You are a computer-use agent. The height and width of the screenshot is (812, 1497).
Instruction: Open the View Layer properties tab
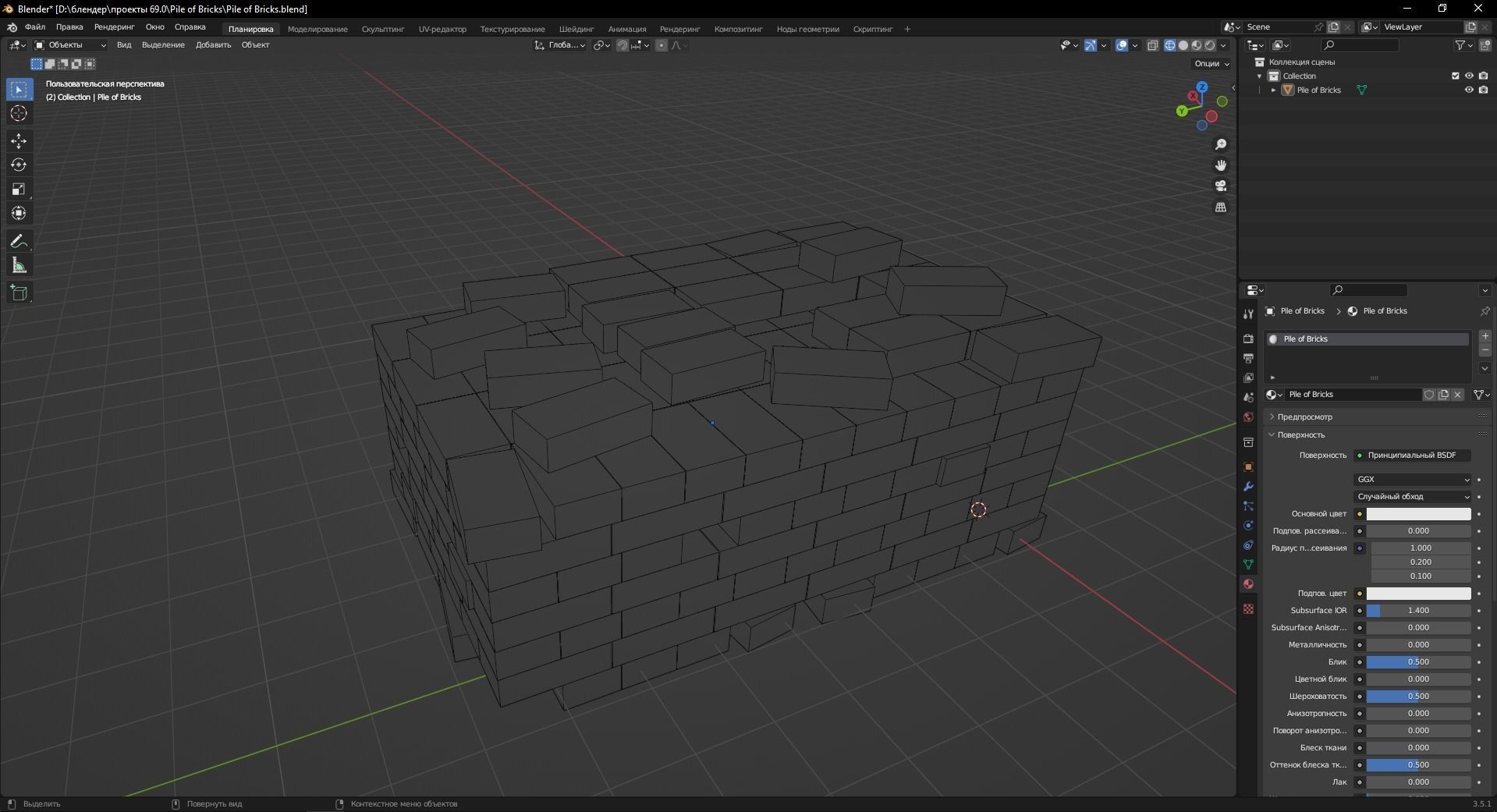pyautogui.click(x=1248, y=378)
